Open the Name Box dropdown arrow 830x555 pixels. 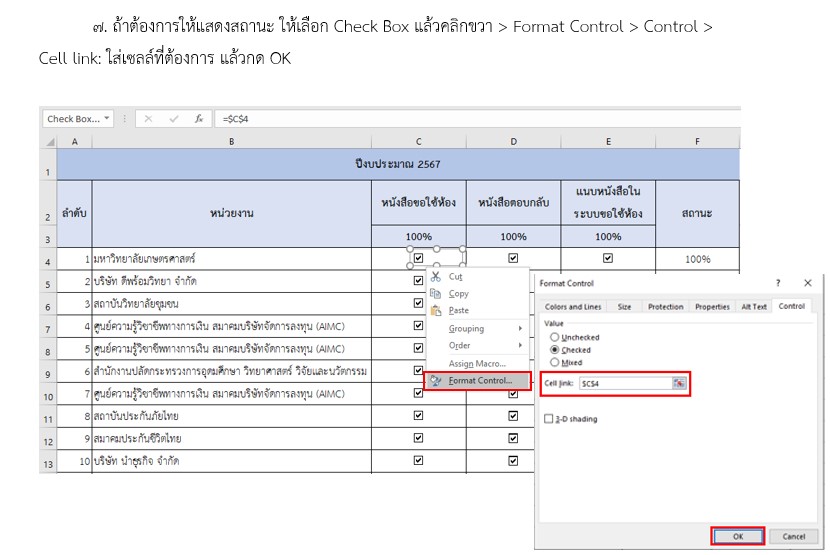coord(107,118)
